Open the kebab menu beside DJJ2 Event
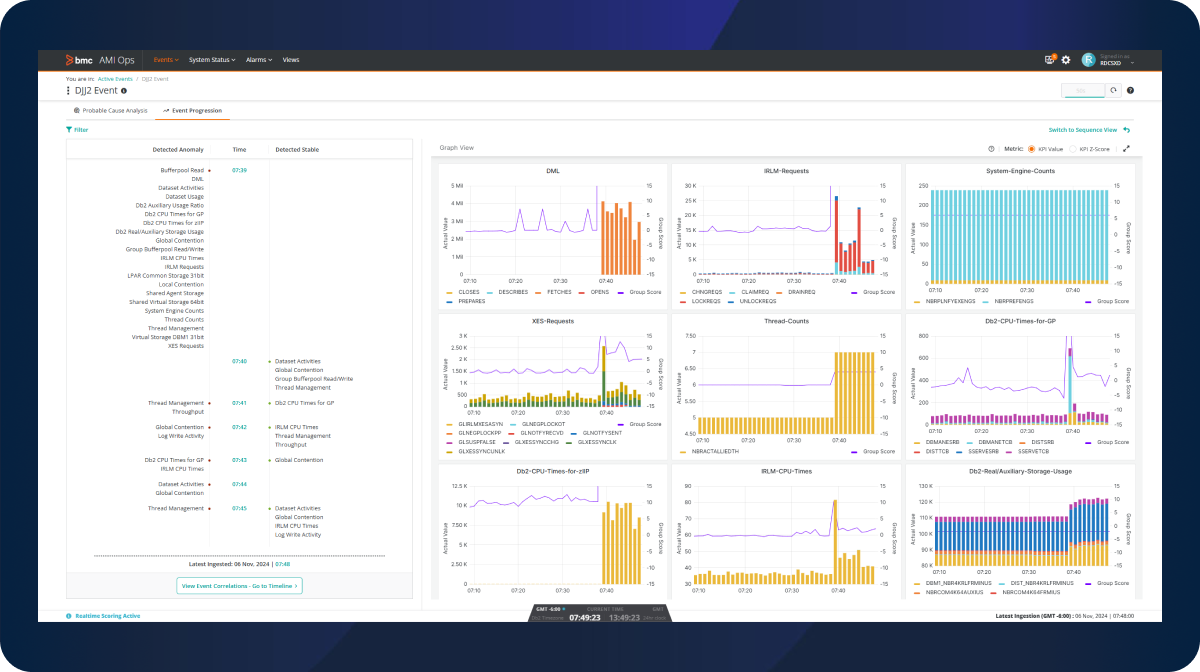 tap(69, 90)
